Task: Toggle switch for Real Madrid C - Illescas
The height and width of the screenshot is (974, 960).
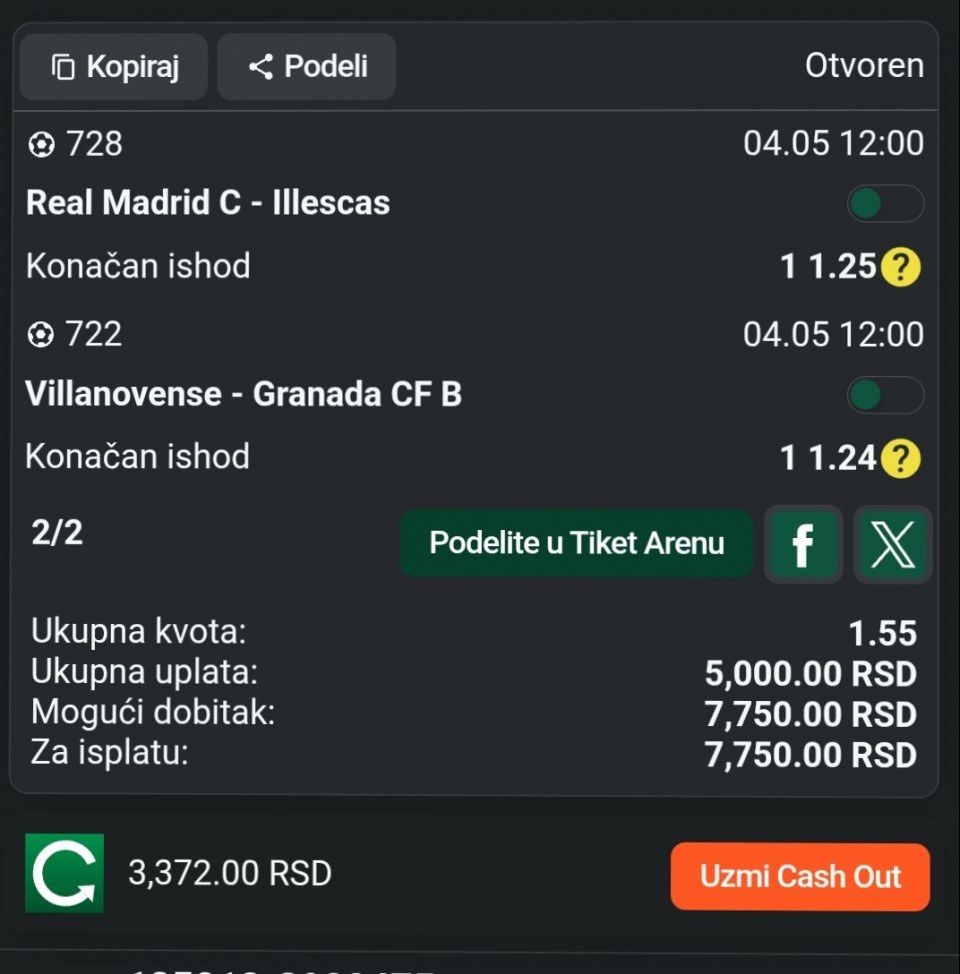Action: click(885, 203)
